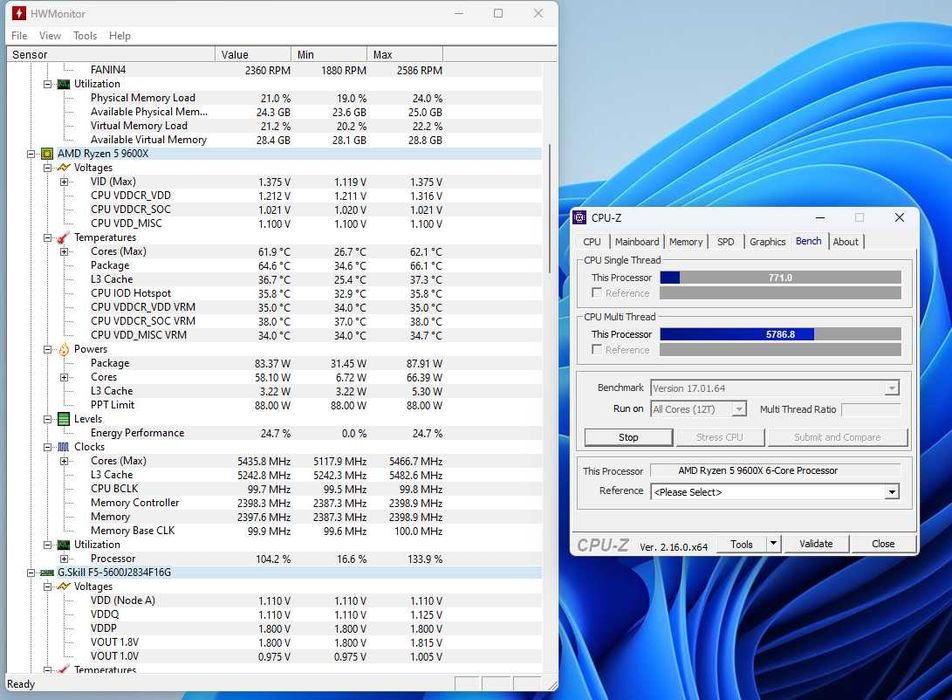This screenshot has height=700, width=952.
Task: Switch to the CPU tab in CPU-Z
Action: coord(592,242)
